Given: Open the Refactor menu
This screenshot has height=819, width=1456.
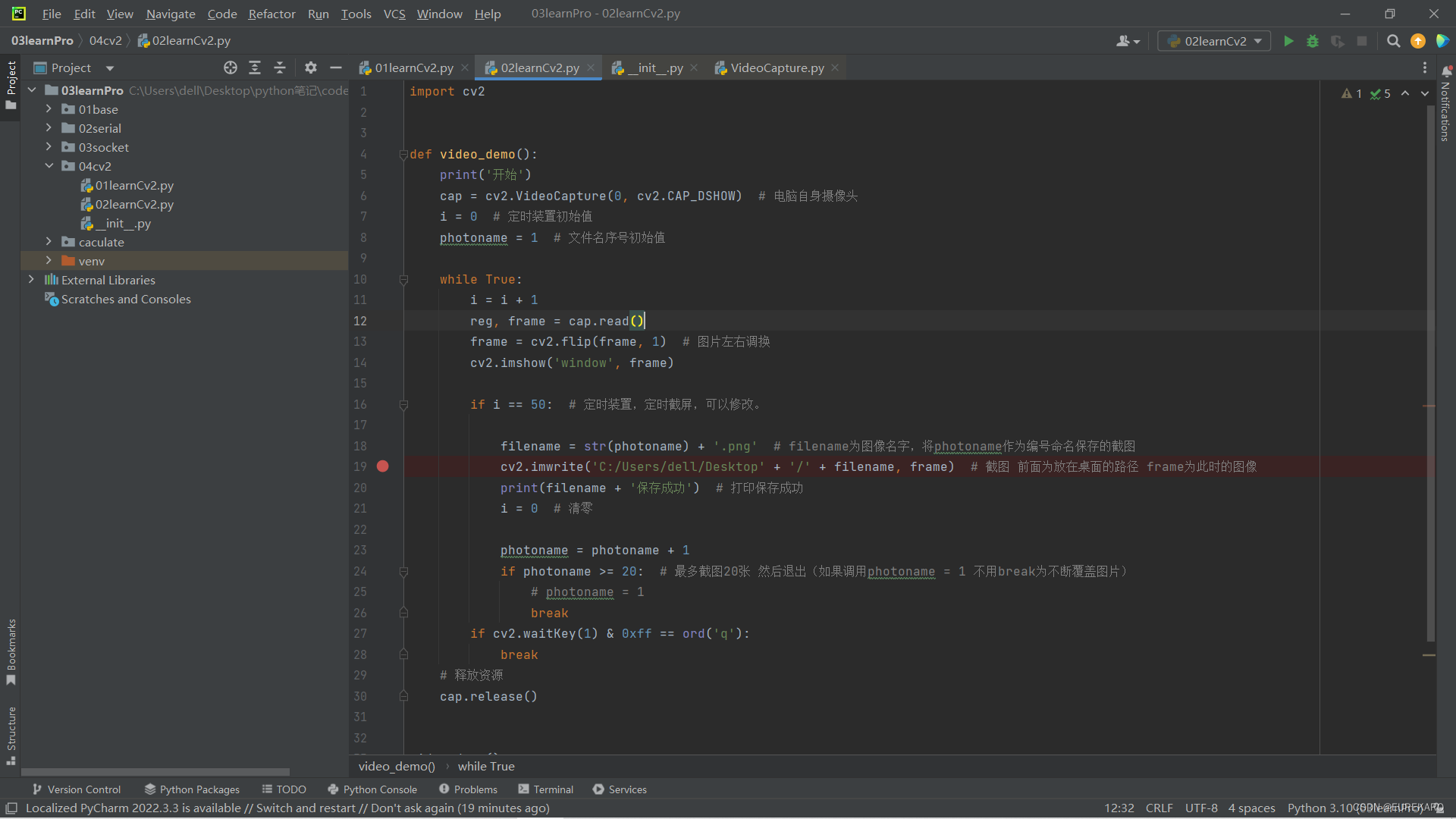Looking at the screenshot, I should coord(271,14).
